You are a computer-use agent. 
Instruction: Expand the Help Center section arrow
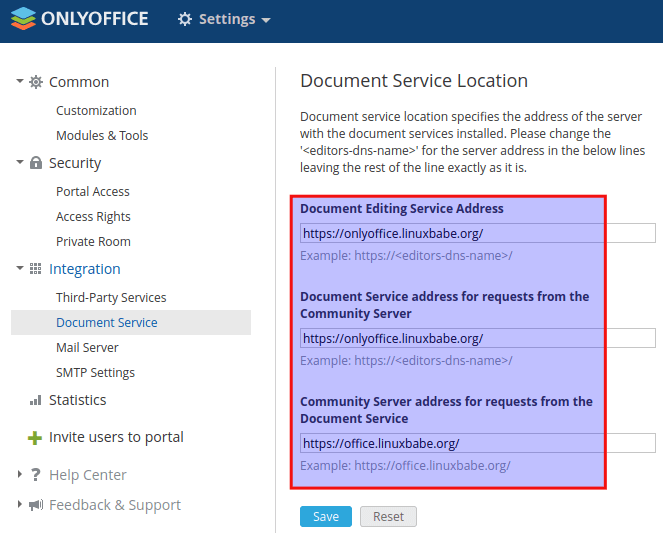click(20, 475)
